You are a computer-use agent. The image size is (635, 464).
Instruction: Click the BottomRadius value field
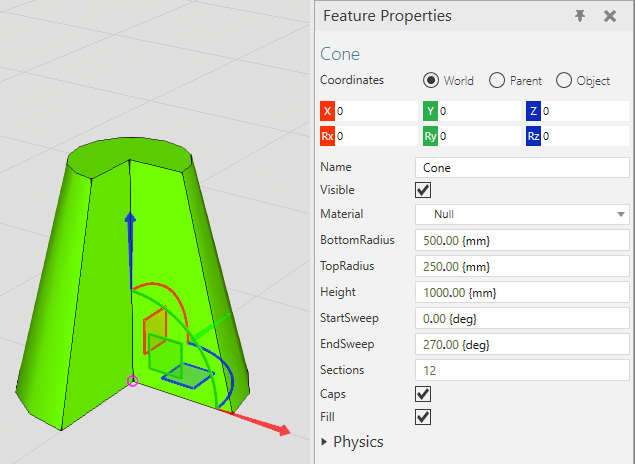tap(521, 241)
